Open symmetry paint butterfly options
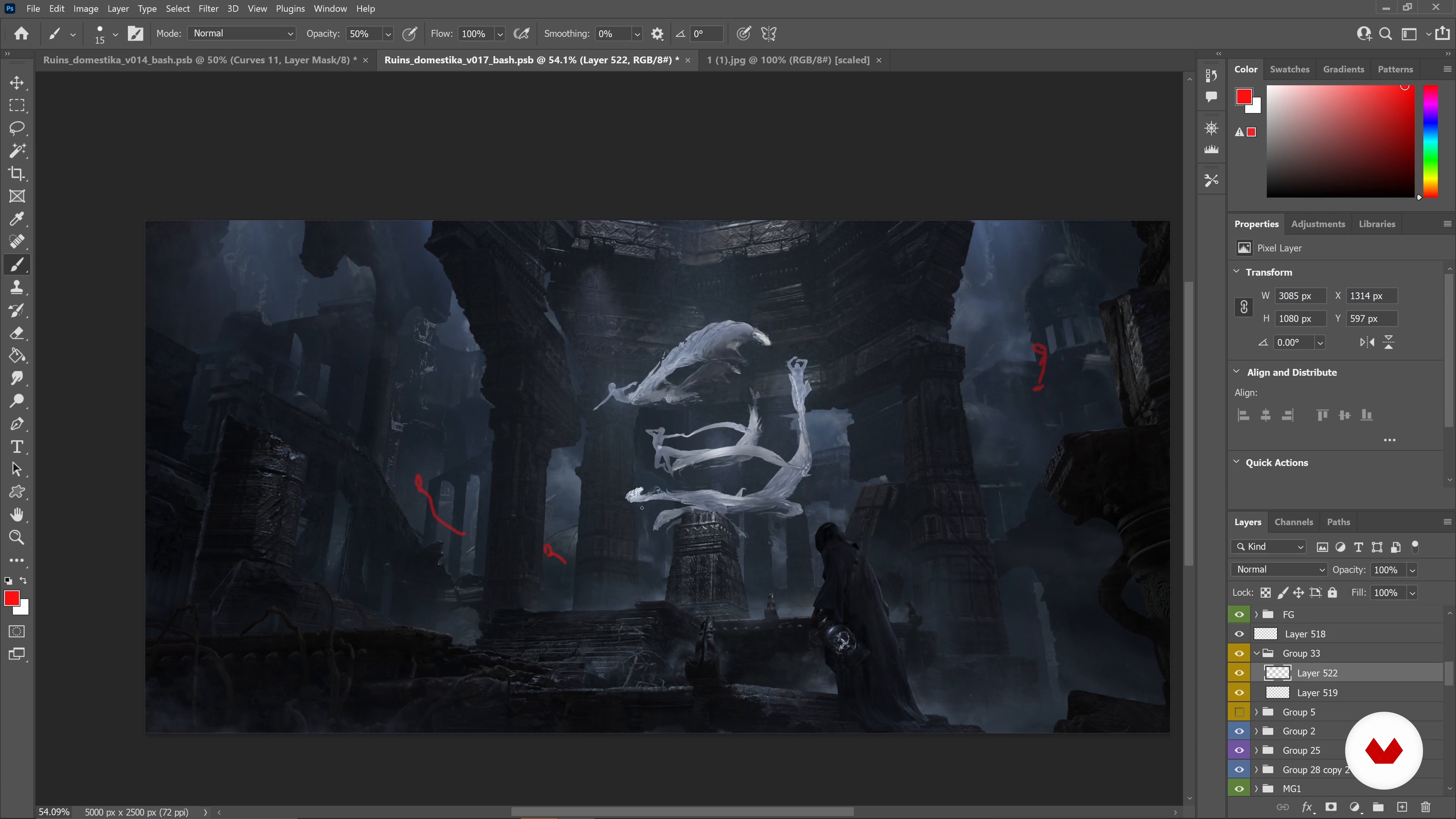Viewport: 1456px width, 819px height. [x=769, y=34]
